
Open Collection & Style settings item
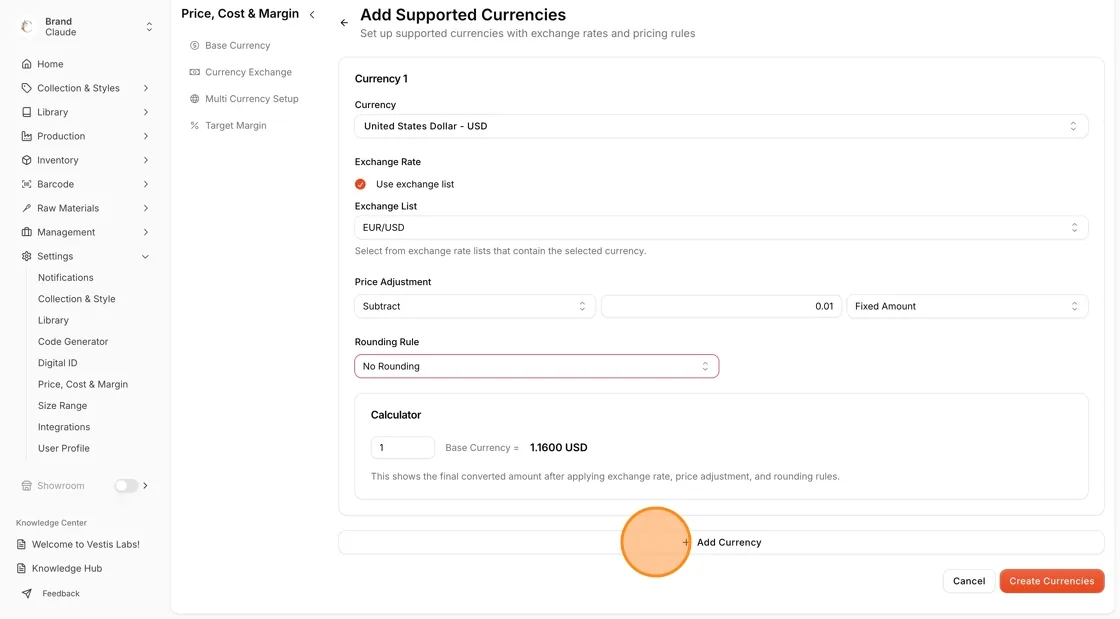click(76, 299)
